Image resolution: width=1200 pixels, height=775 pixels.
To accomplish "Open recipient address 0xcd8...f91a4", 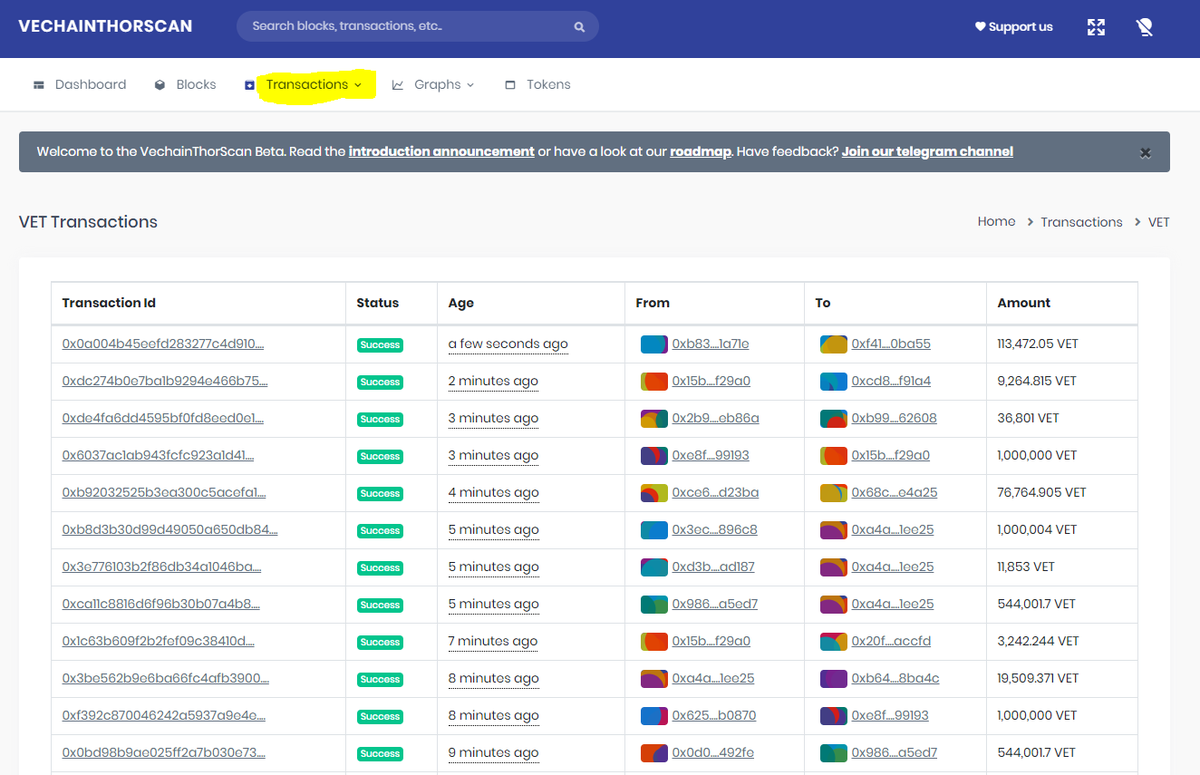I will coord(891,381).
